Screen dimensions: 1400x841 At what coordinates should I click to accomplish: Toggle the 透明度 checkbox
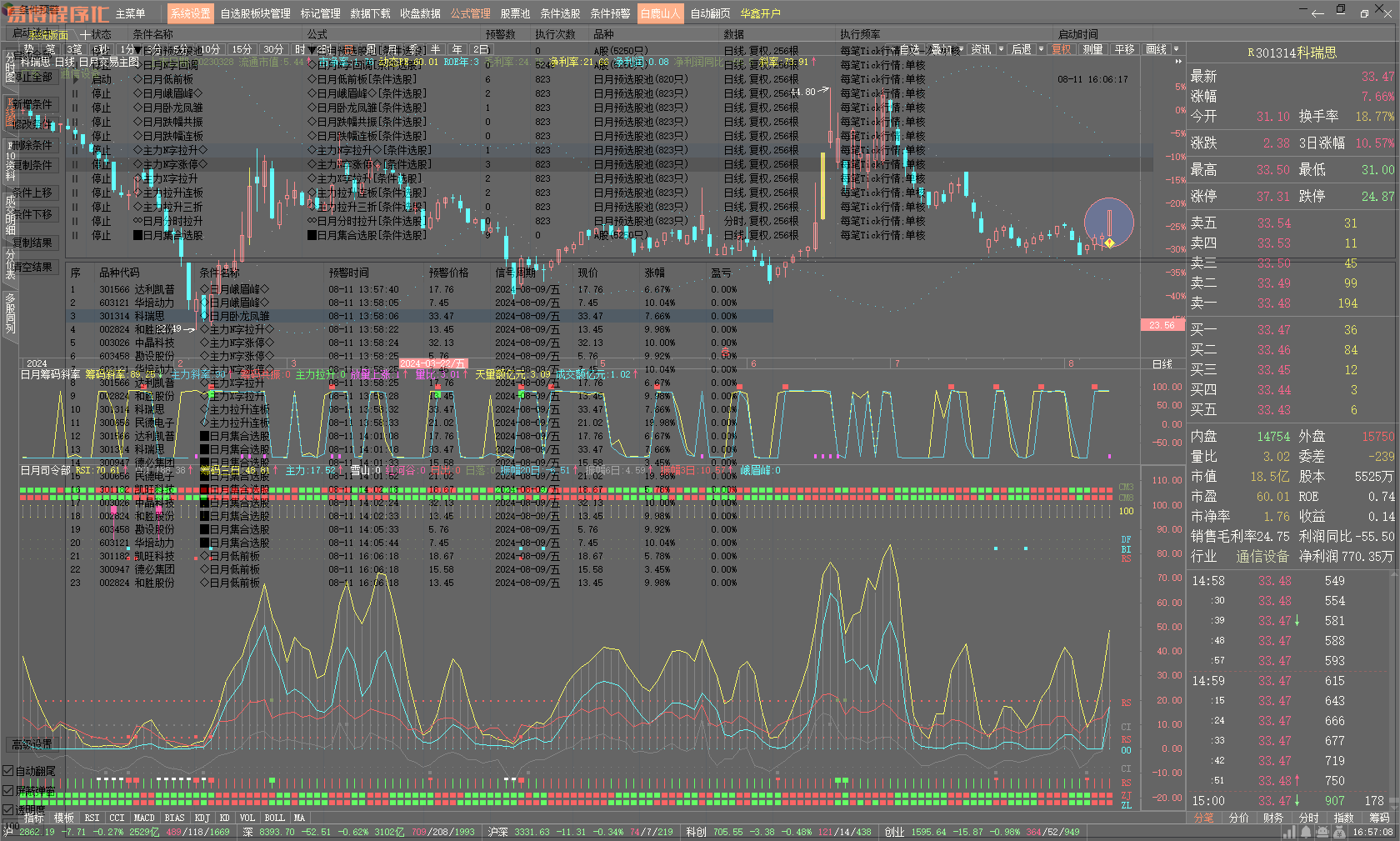click(24, 809)
